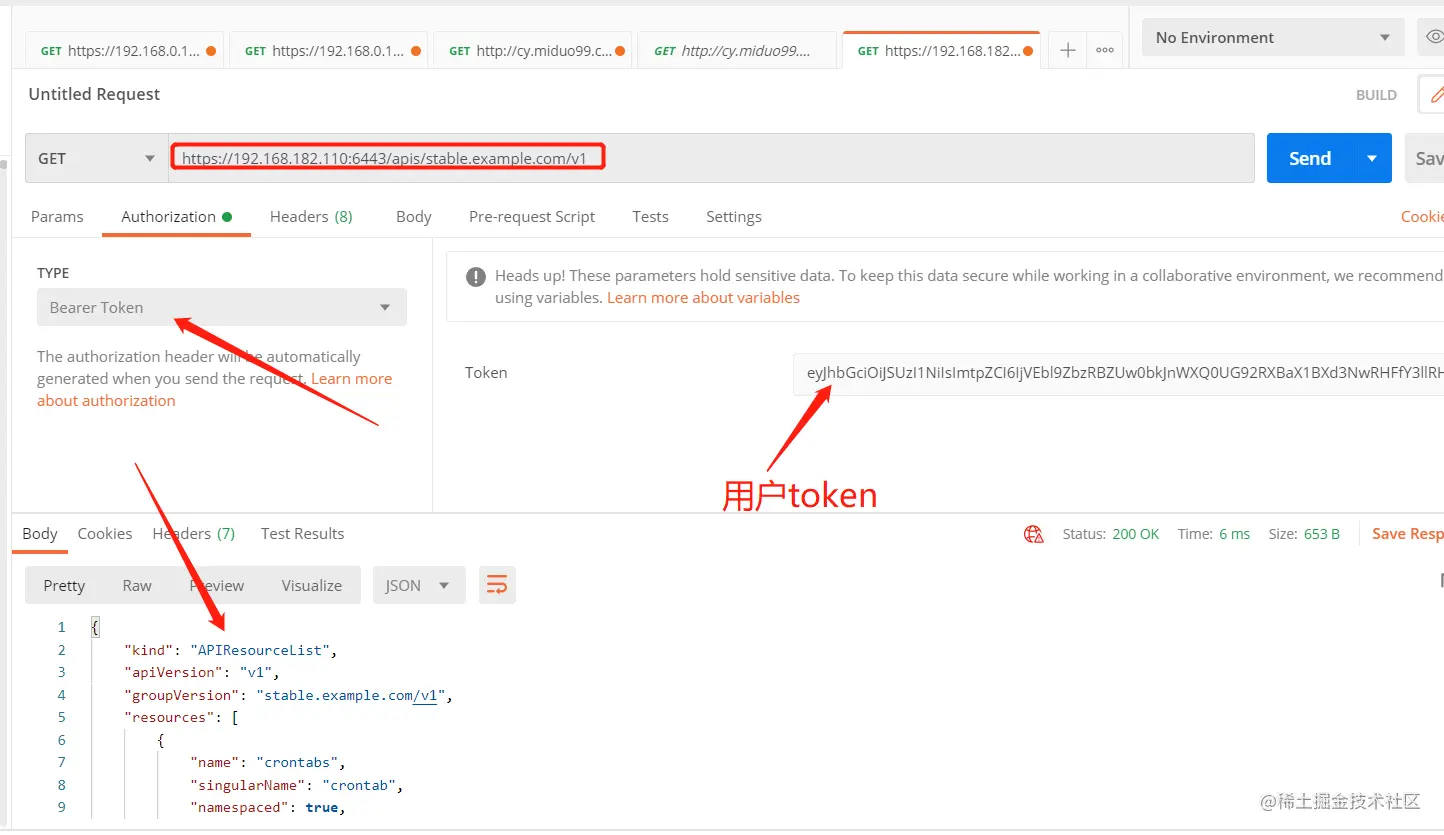Select the response Body tab
Viewport: 1444px width, 835px height.
[x=40, y=533]
